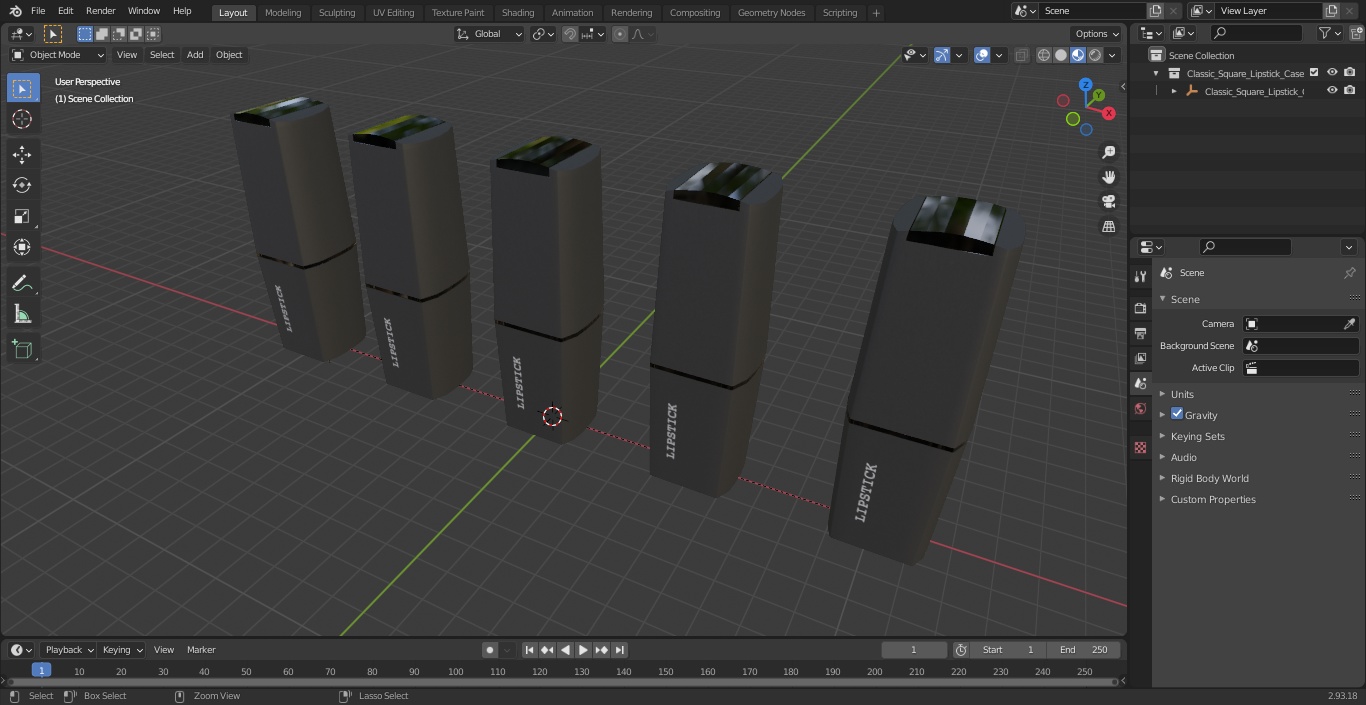Image resolution: width=1366 pixels, height=705 pixels.
Task: Click the pan view hand icon
Action: pos(1108,177)
